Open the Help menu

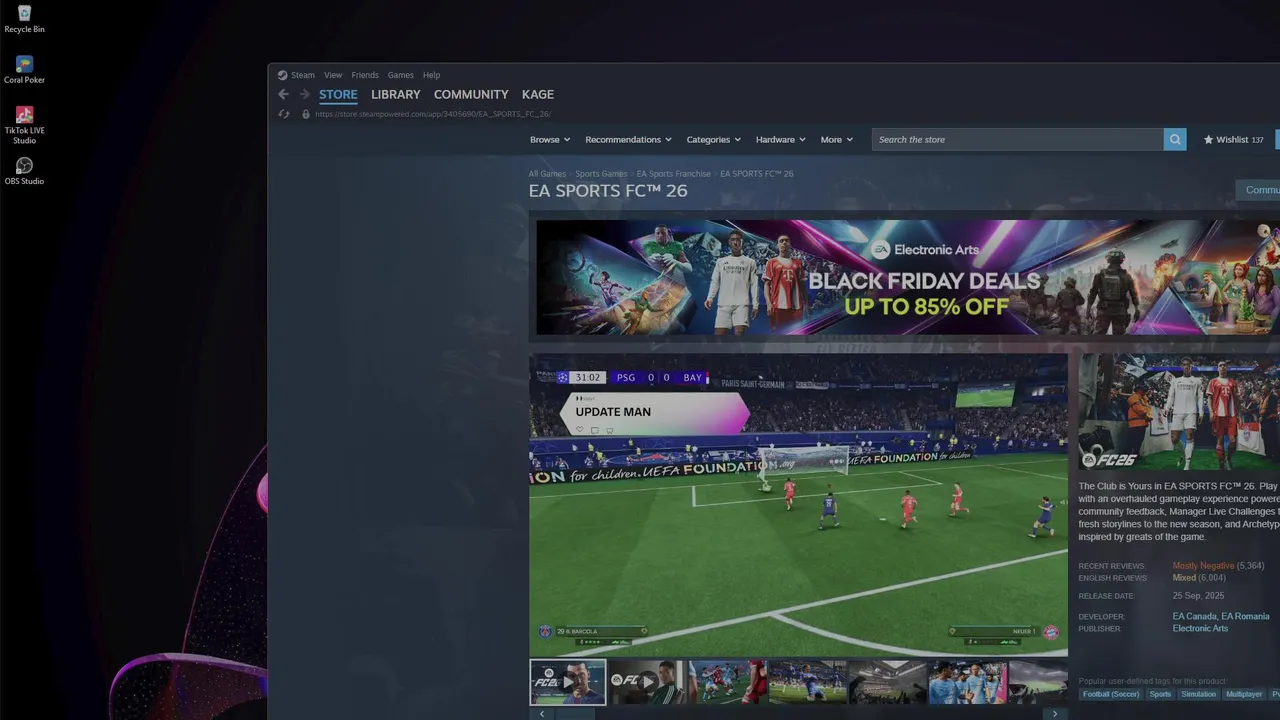pos(431,75)
